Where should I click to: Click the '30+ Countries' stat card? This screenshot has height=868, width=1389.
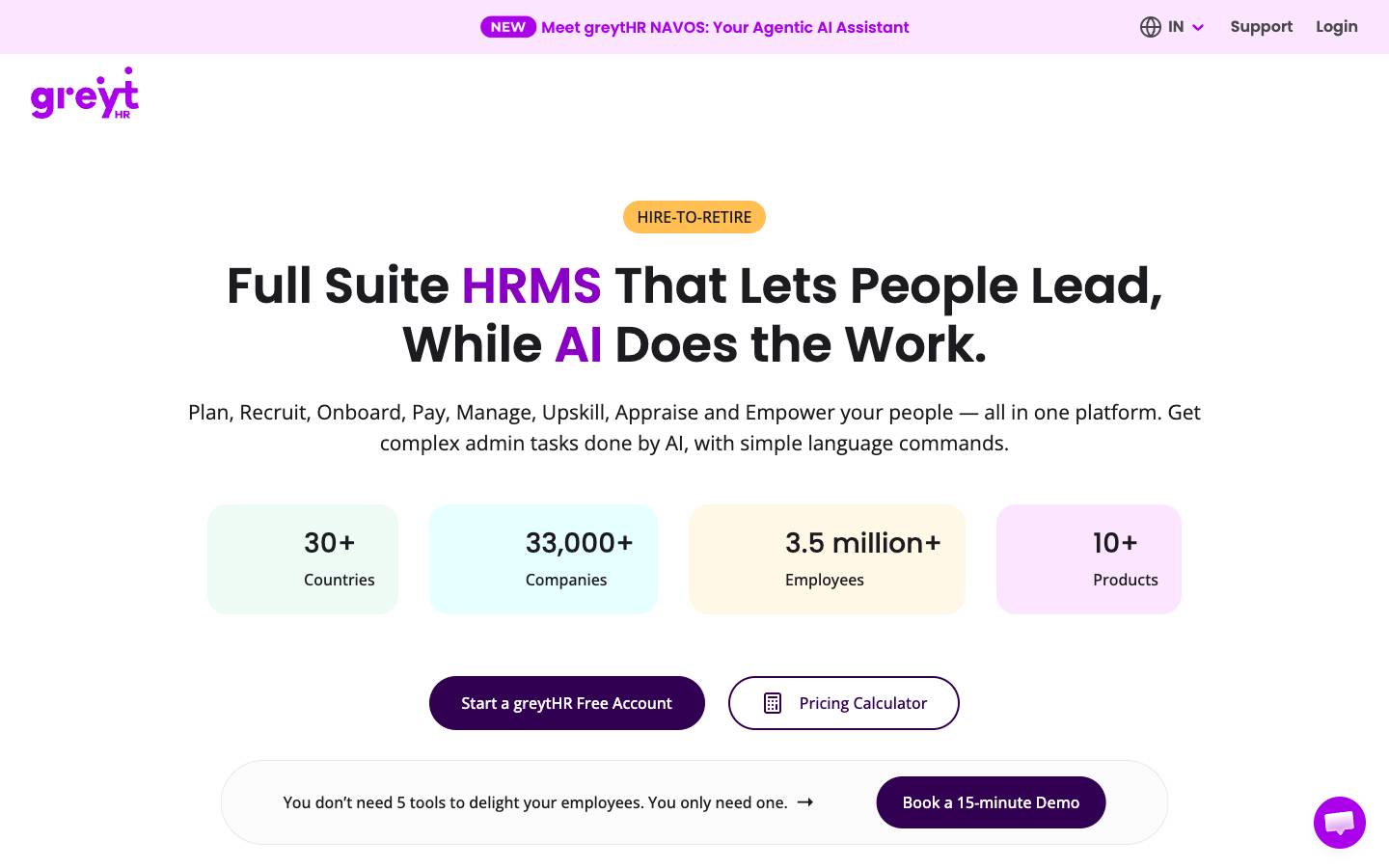(x=303, y=559)
